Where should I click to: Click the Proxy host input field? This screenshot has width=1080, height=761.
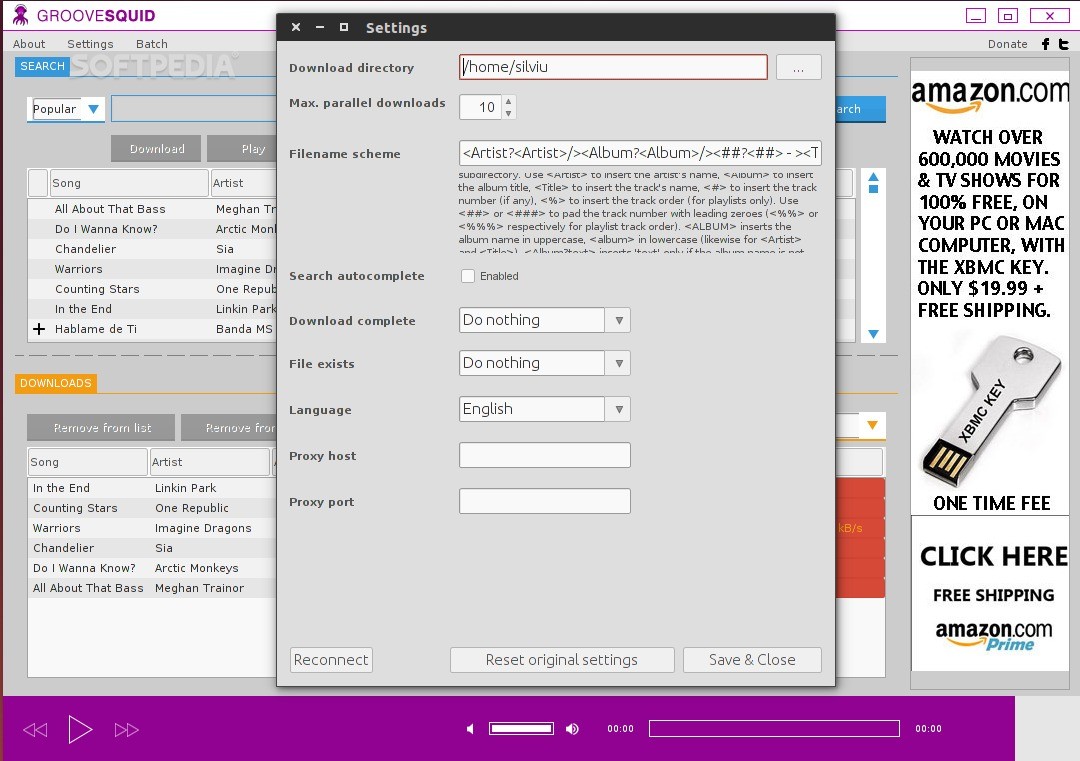tap(544, 455)
